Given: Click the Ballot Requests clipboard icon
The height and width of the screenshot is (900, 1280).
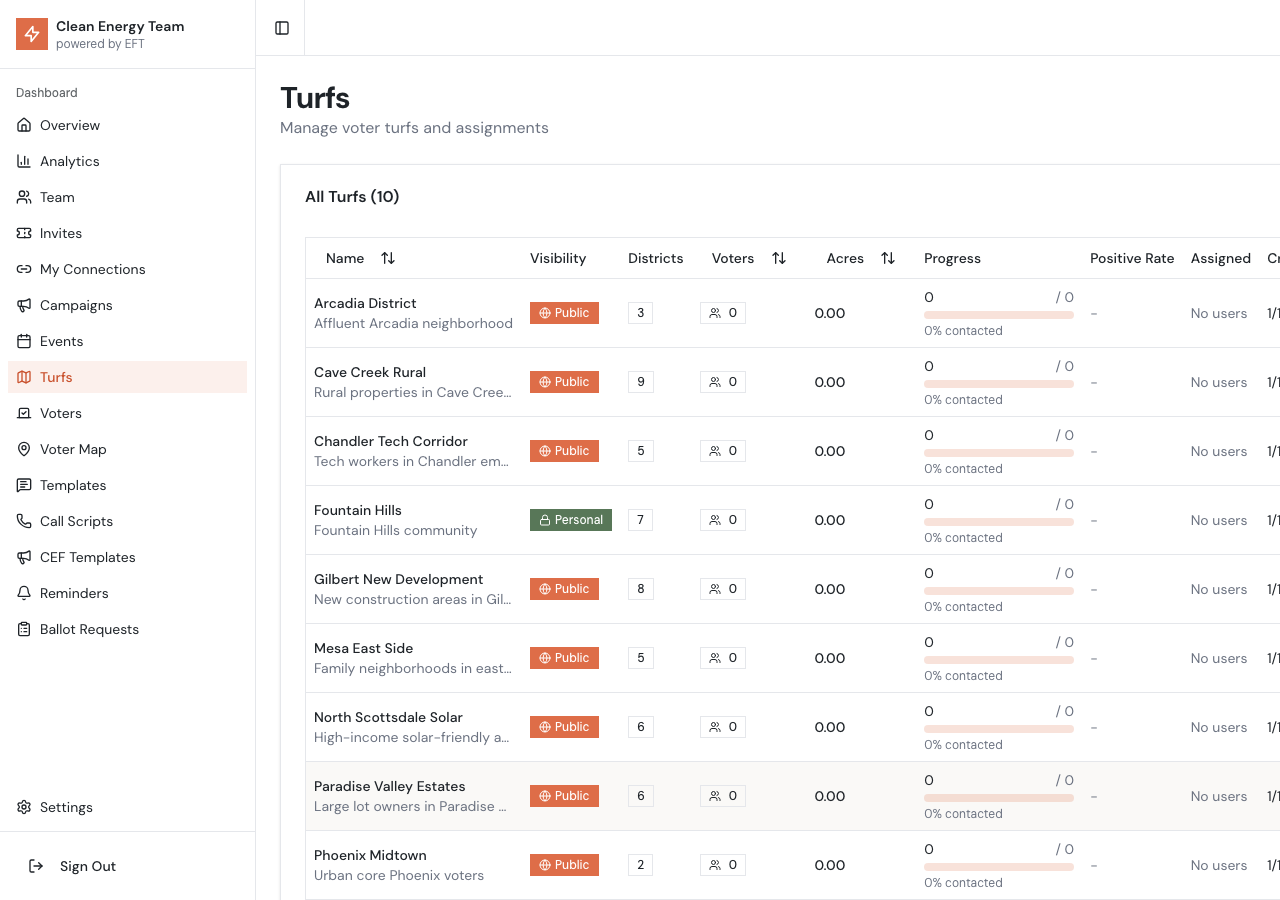Looking at the screenshot, I should point(24,629).
